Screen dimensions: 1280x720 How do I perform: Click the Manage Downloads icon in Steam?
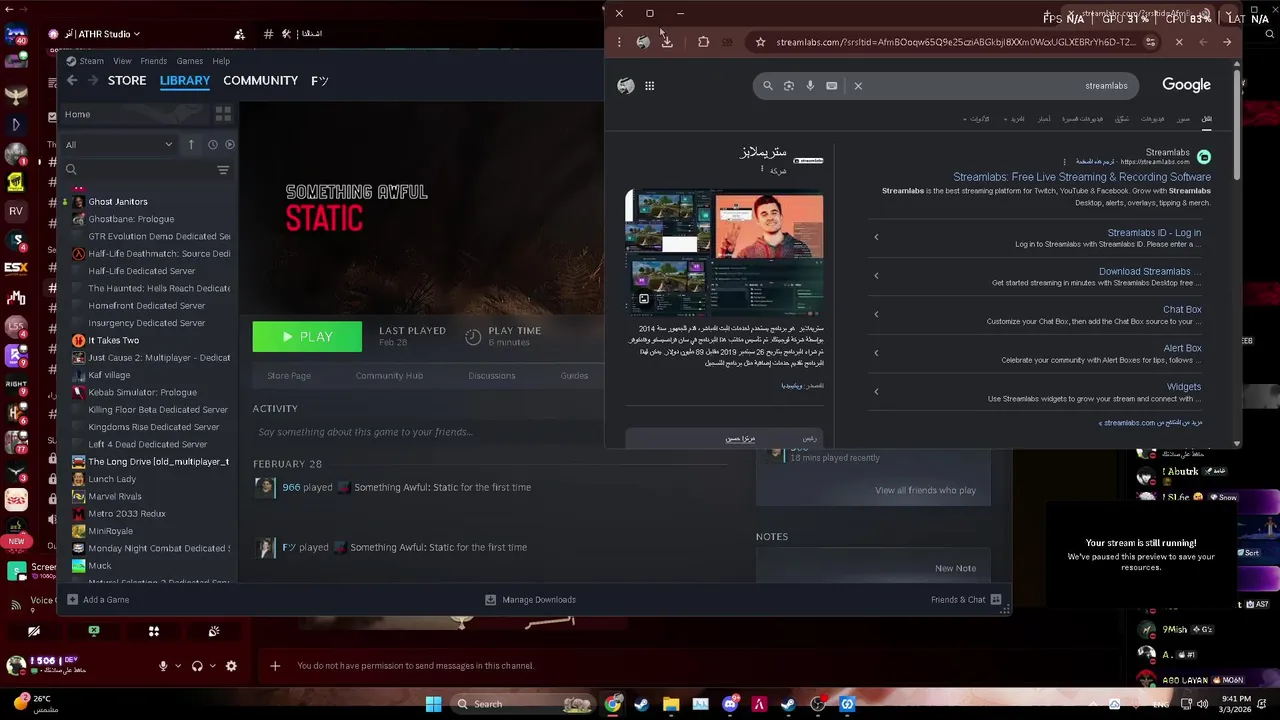point(490,600)
